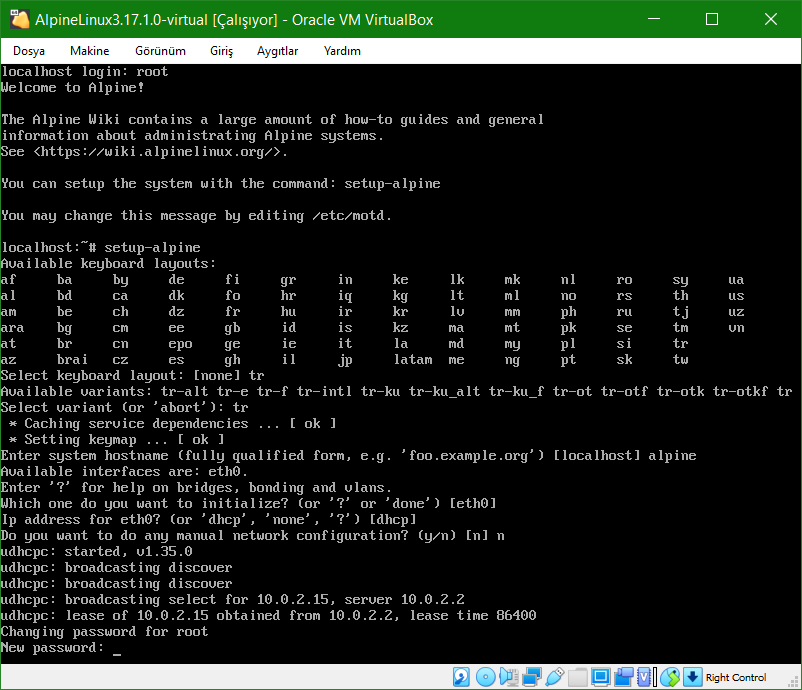This screenshot has width=802, height=690.
Task: Click the 'tr-ku_alt' variant text
Action: 444,392
